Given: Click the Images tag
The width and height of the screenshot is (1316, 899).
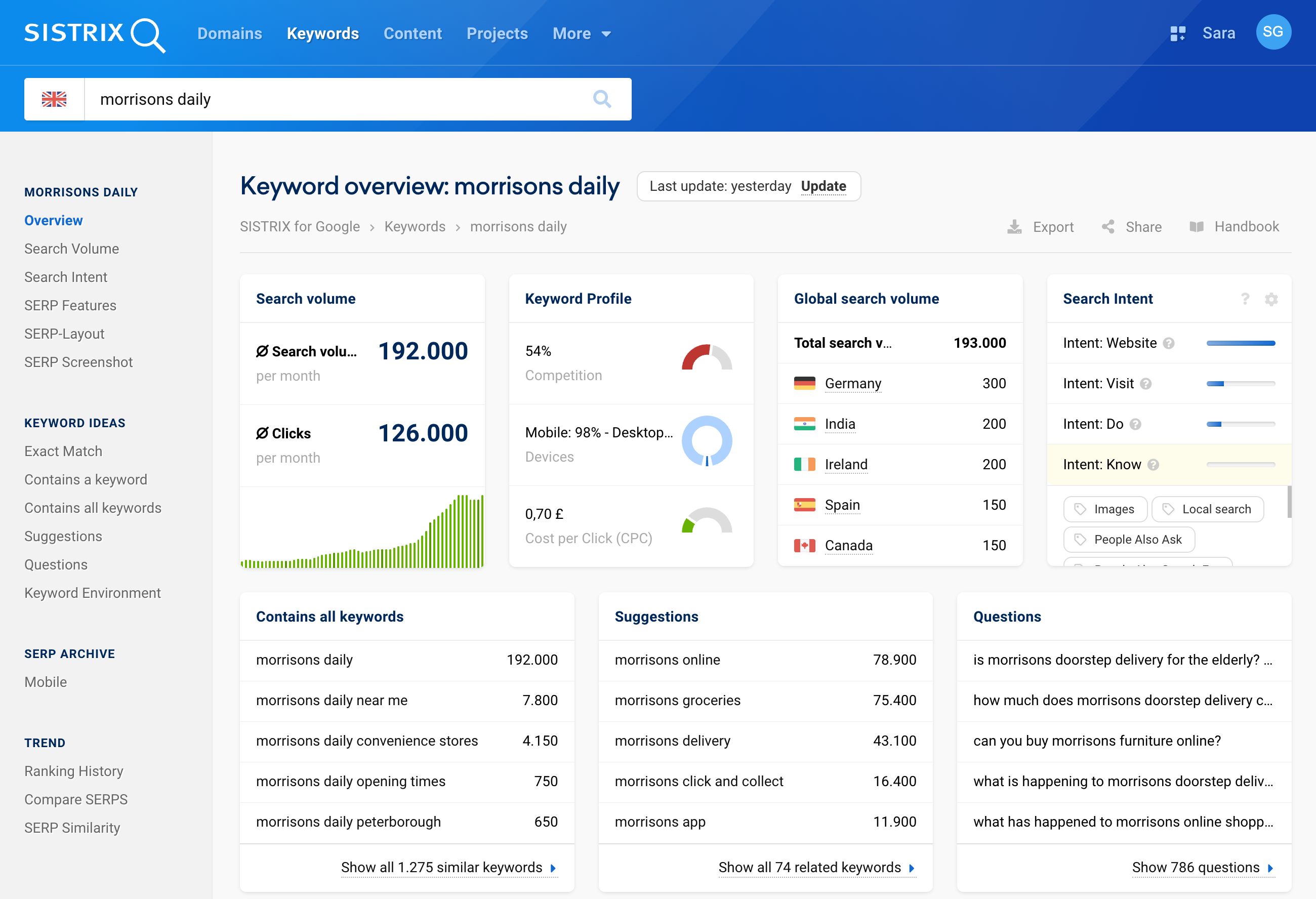Looking at the screenshot, I should 1105,509.
